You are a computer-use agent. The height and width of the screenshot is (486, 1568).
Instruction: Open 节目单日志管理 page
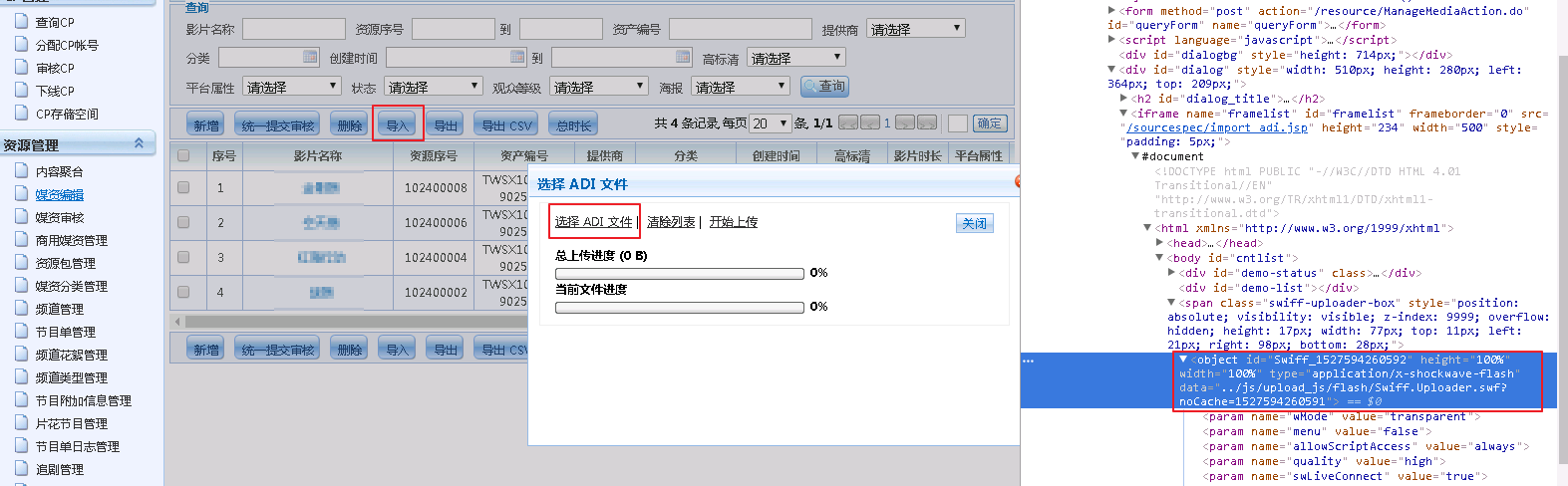tap(78, 446)
